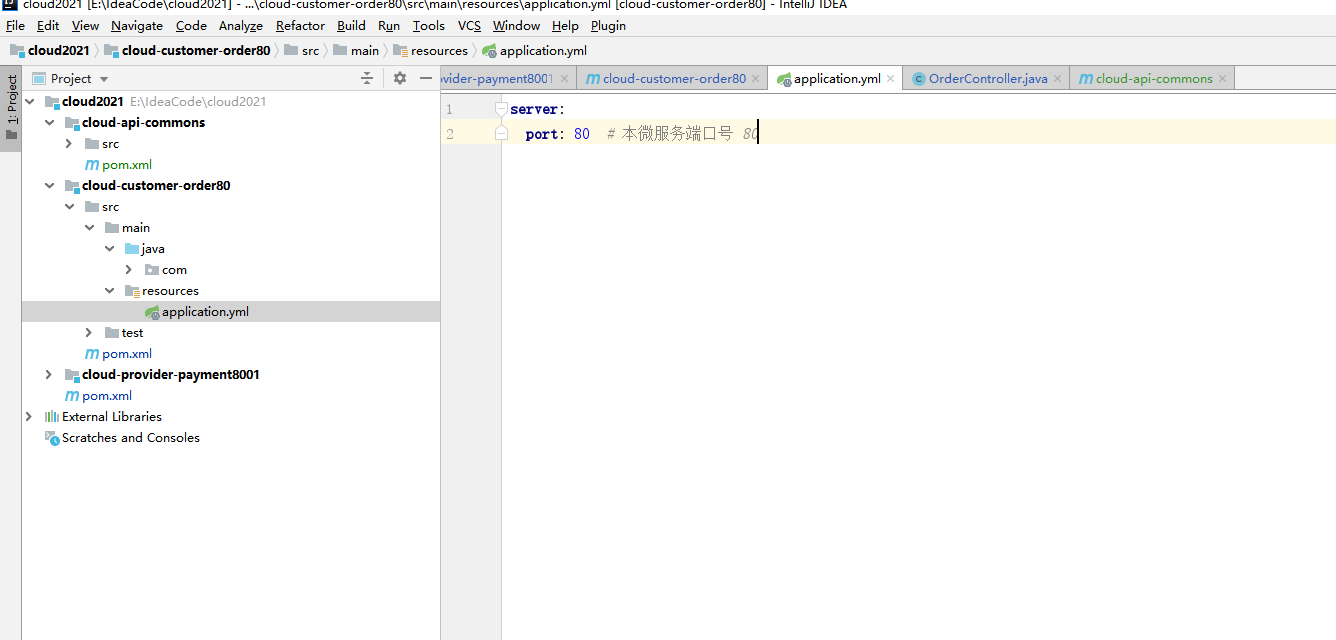Close the cloud-customer-order80 editor tab
Image resolution: width=1336 pixels, height=640 pixels.
755,78
